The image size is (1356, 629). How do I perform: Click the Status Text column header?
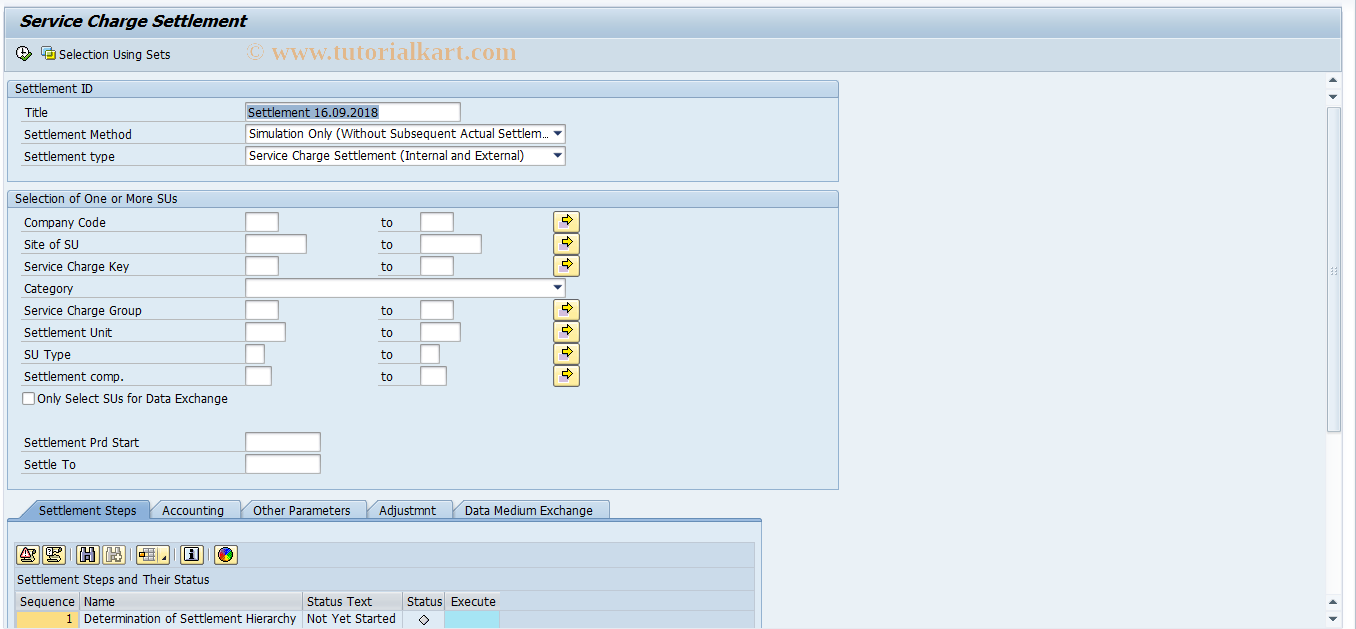353,601
